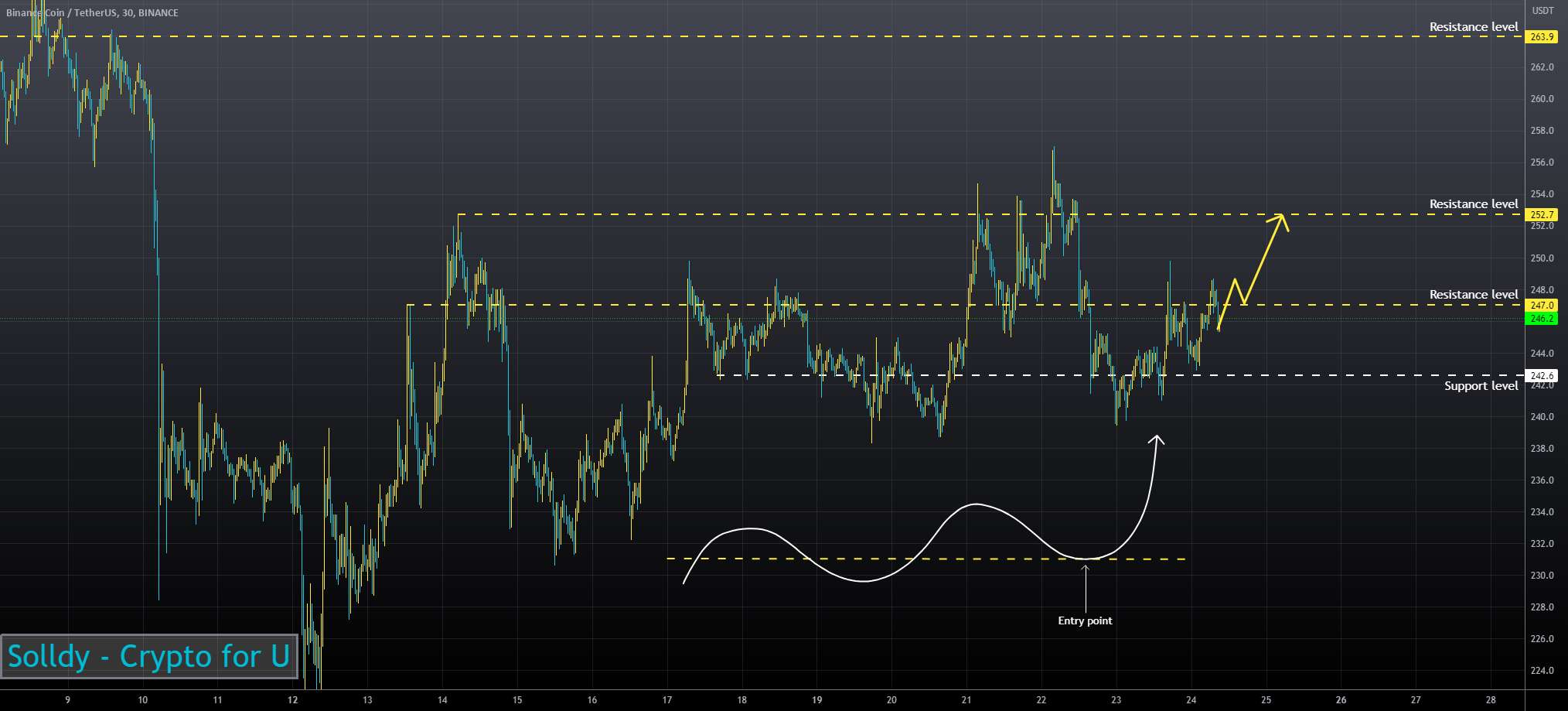Click date 19 on the time axis
The height and width of the screenshot is (711, 1568).
pos(817,700)
